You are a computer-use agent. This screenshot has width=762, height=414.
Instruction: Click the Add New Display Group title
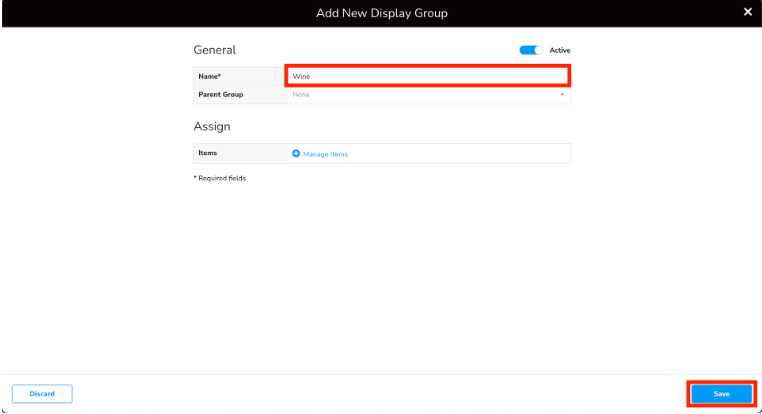point(381,13)
